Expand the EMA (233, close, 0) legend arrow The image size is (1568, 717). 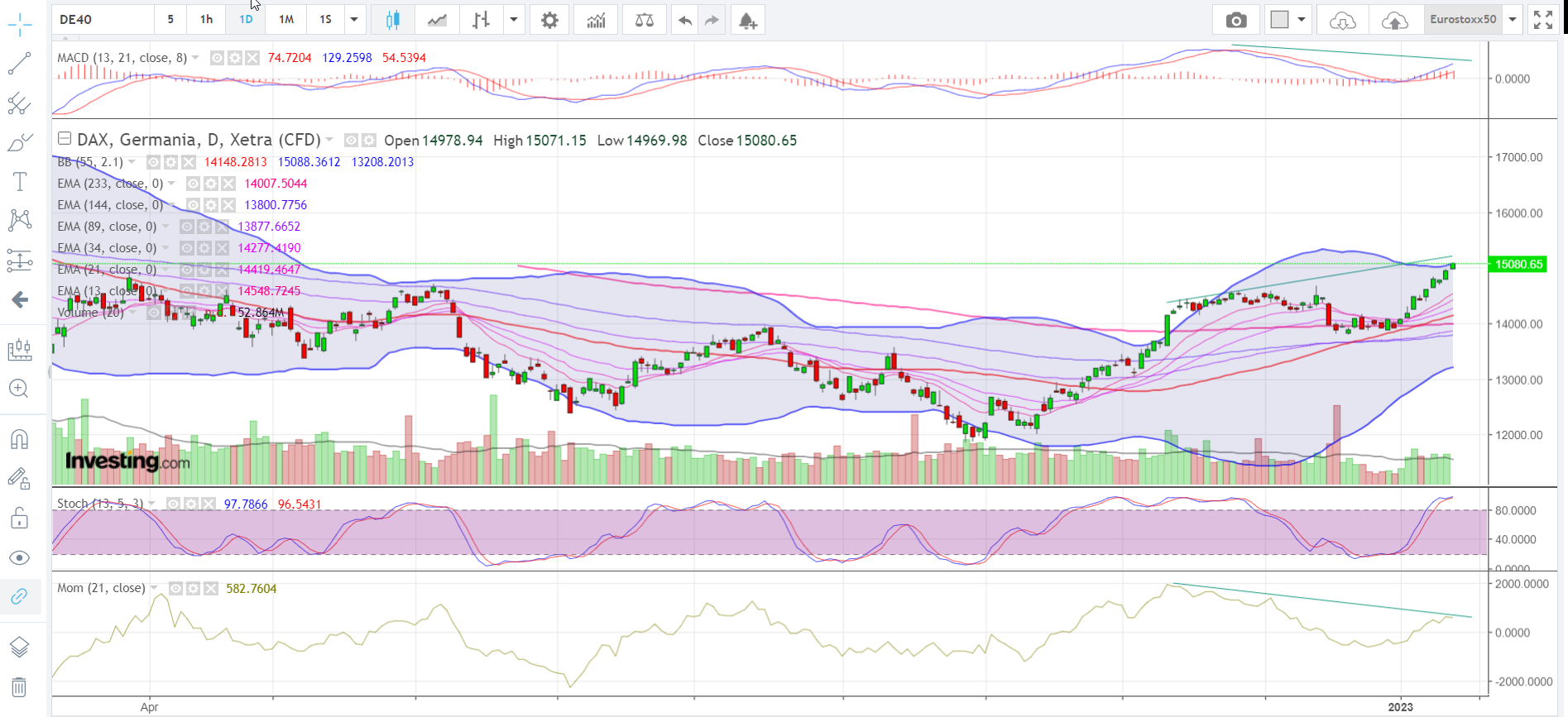[x=172, y=184]
